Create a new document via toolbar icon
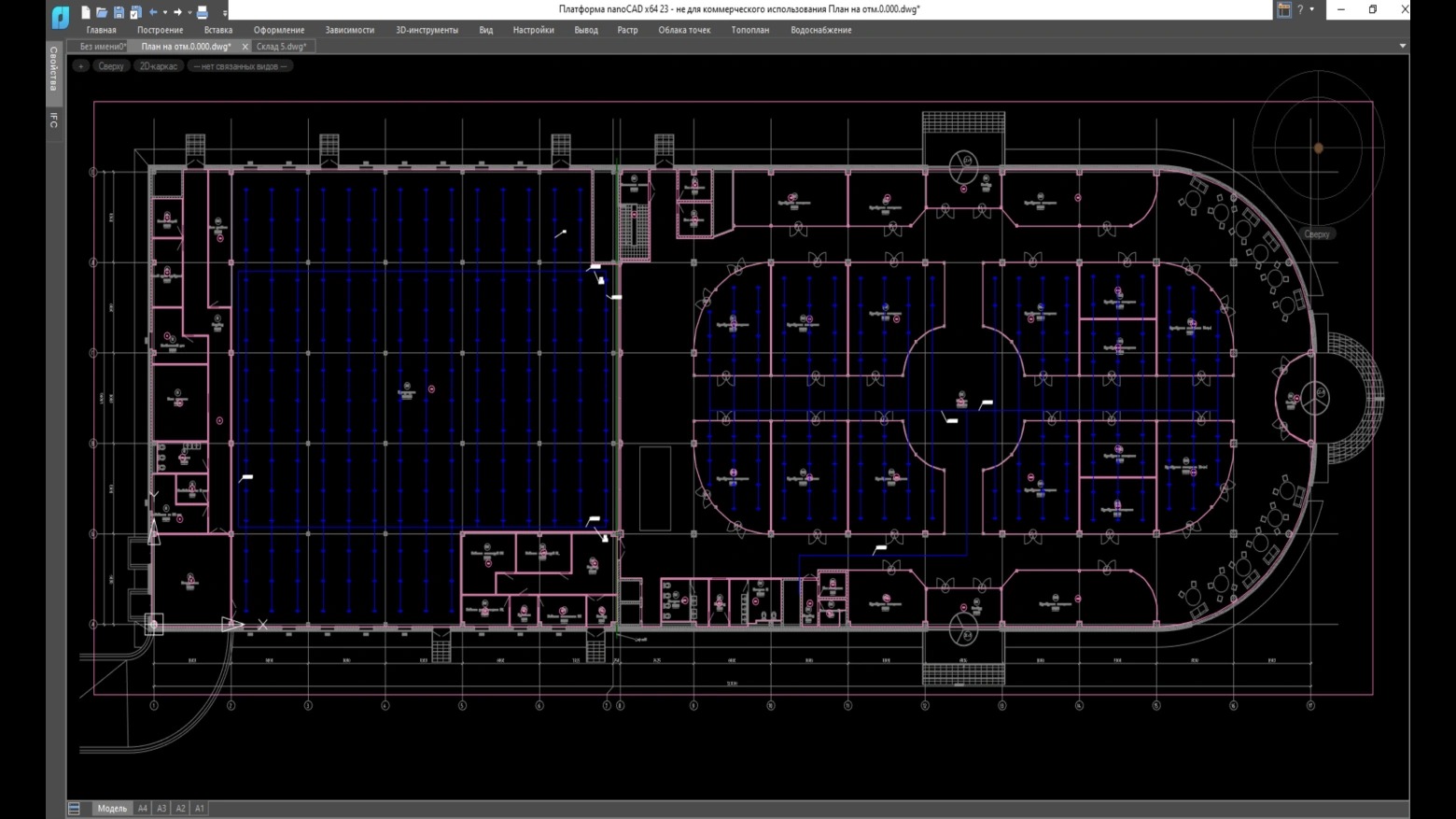The width and height of the screenshot is (1456, 819). [86, 12]
